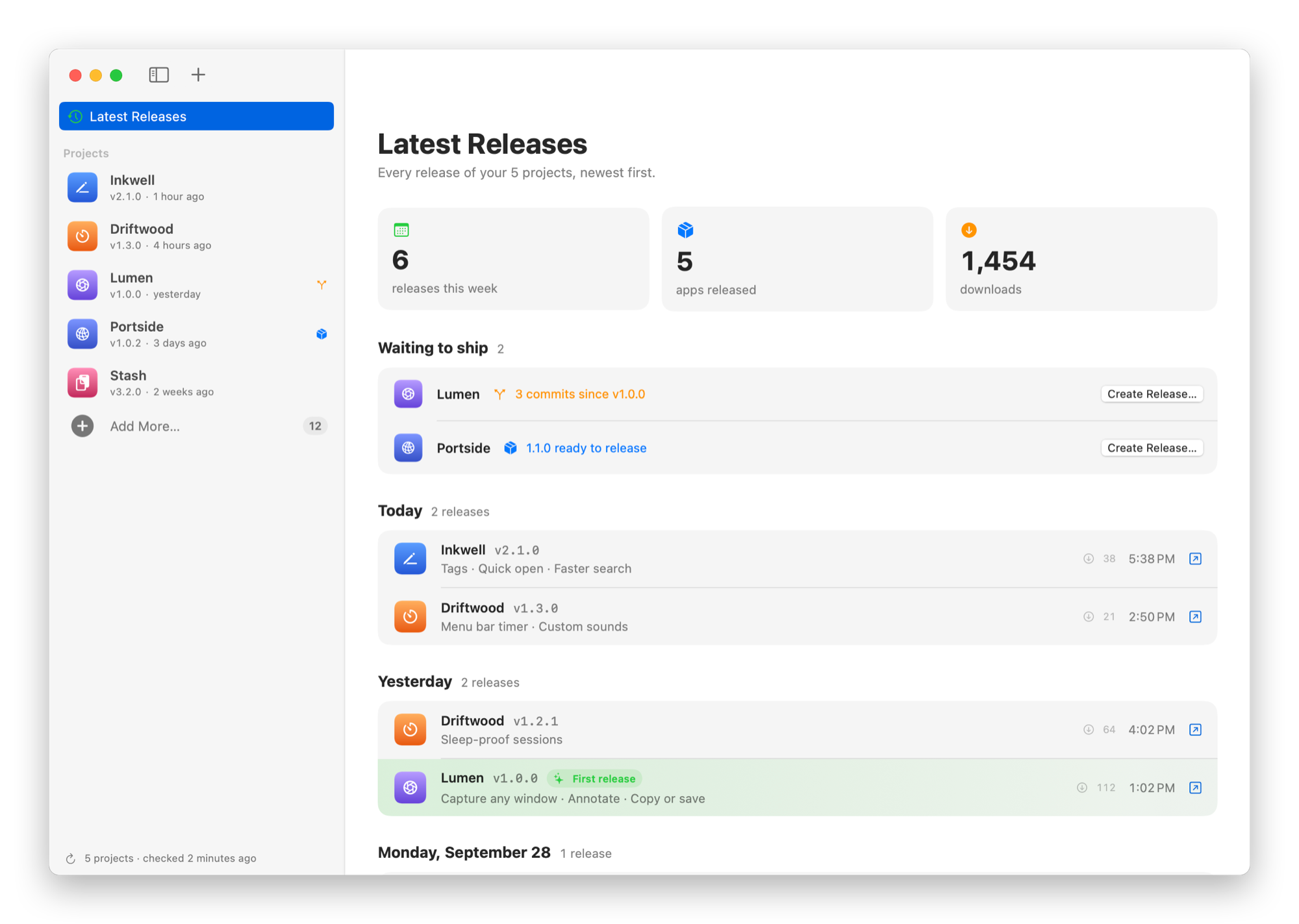
Task: Click the Driftwood v1.2.1 app icon in Yesterday
Action: [410, 730]
